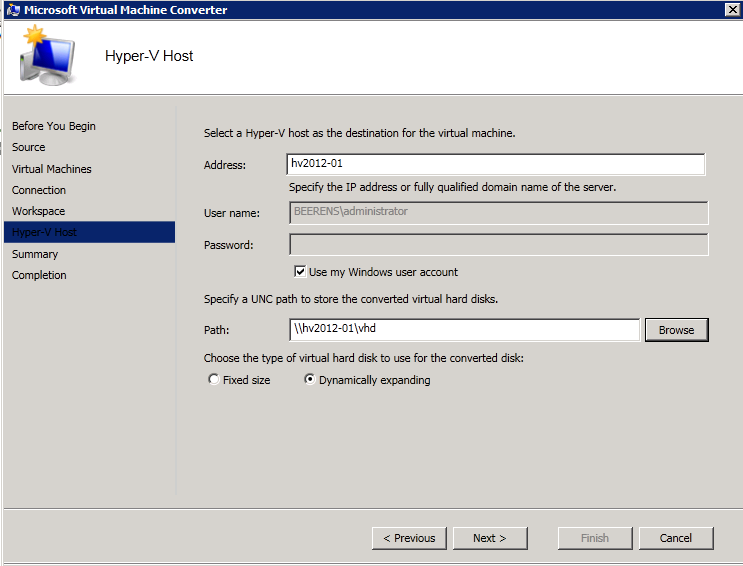The height and width of the screenshot is (566, 743).
Task: Click 'Specify a UNC path to store' instruction
Action: pos(351,299)
